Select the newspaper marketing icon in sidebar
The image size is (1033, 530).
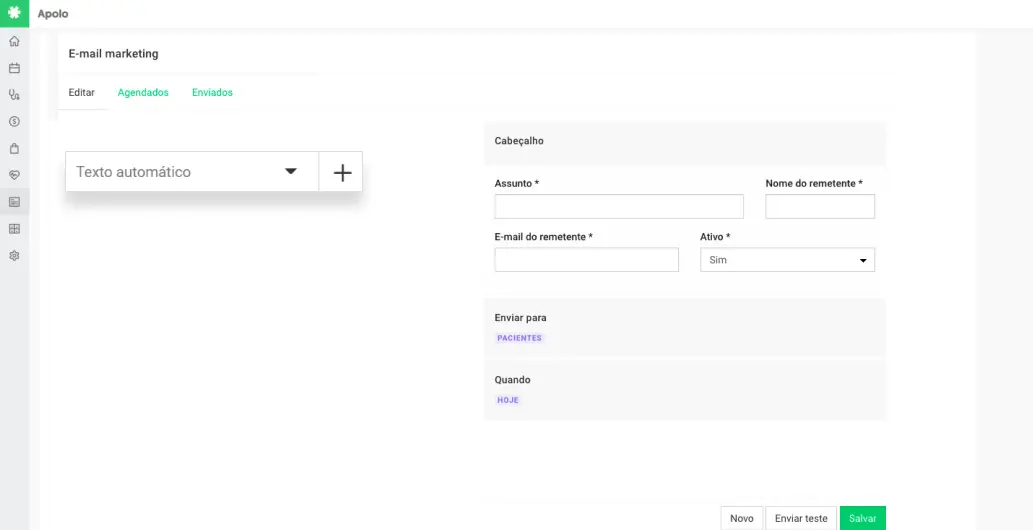pyautogui.click(x=14, y=202)
